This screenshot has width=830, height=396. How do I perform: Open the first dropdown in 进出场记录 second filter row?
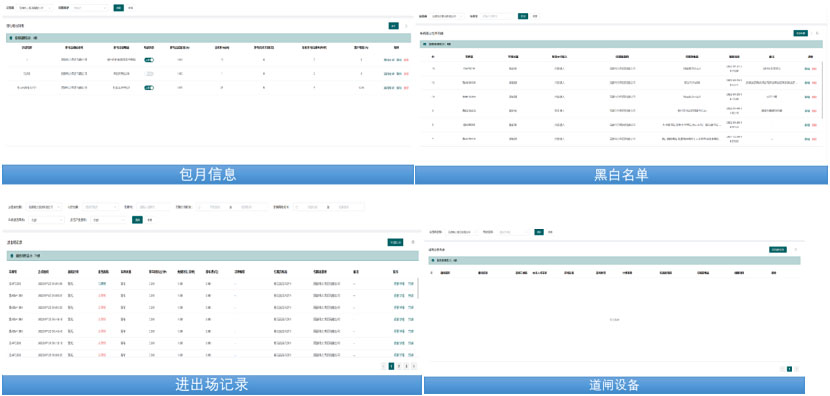tap(47, 220)
